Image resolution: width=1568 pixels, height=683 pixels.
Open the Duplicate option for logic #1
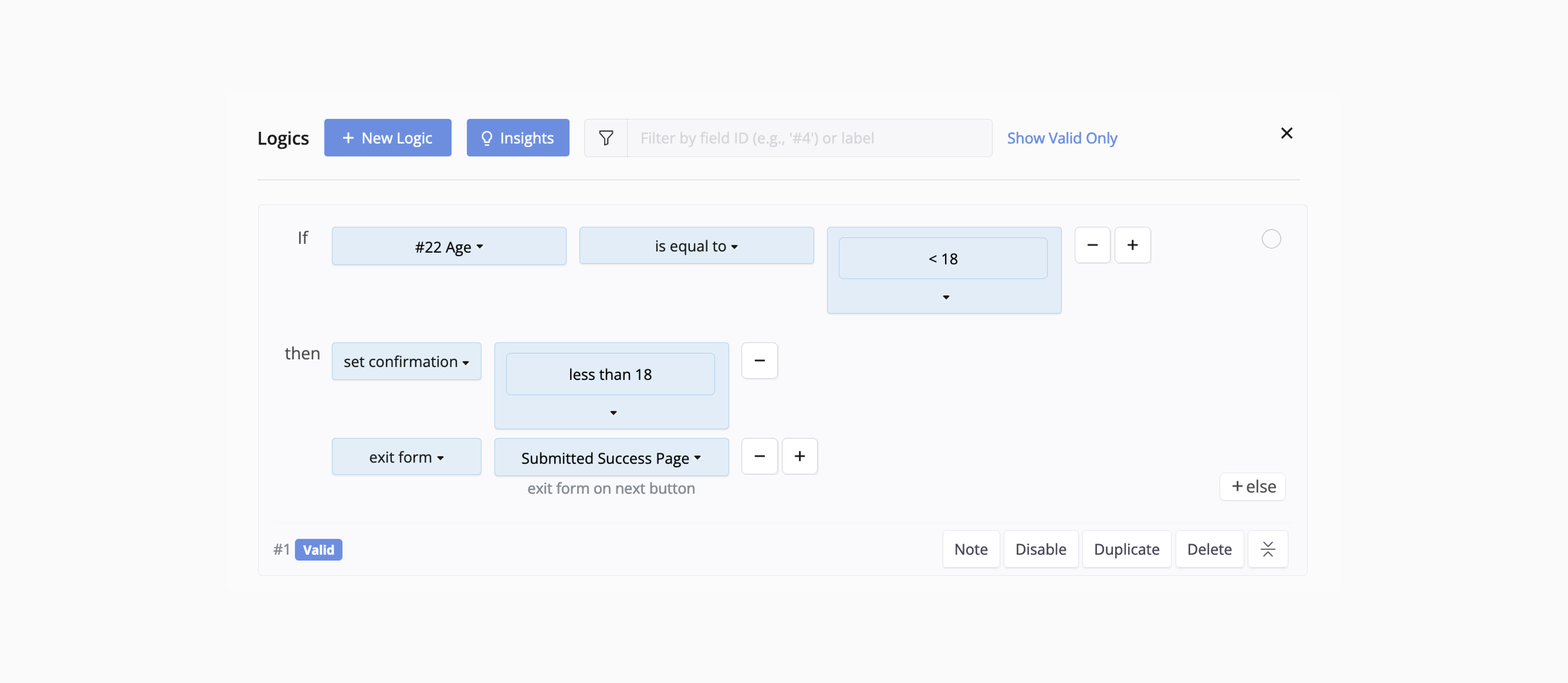[1126, 548]
